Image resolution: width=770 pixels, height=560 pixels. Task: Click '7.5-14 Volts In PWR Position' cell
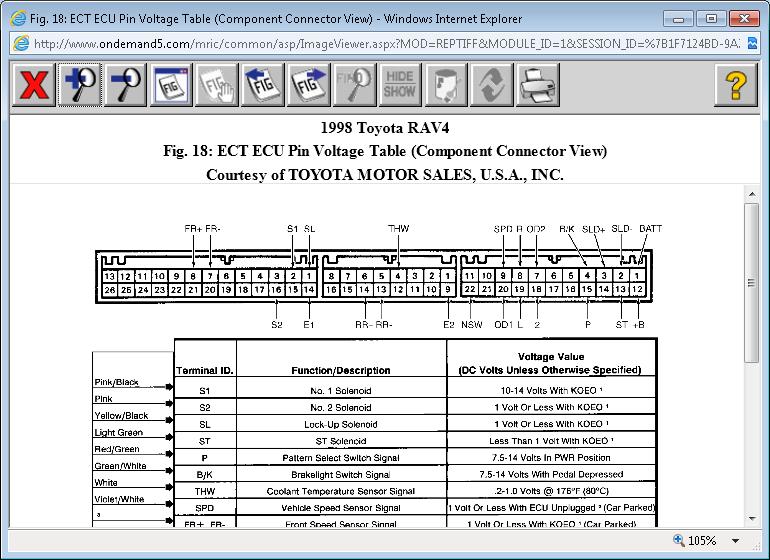tap(551, 458)
